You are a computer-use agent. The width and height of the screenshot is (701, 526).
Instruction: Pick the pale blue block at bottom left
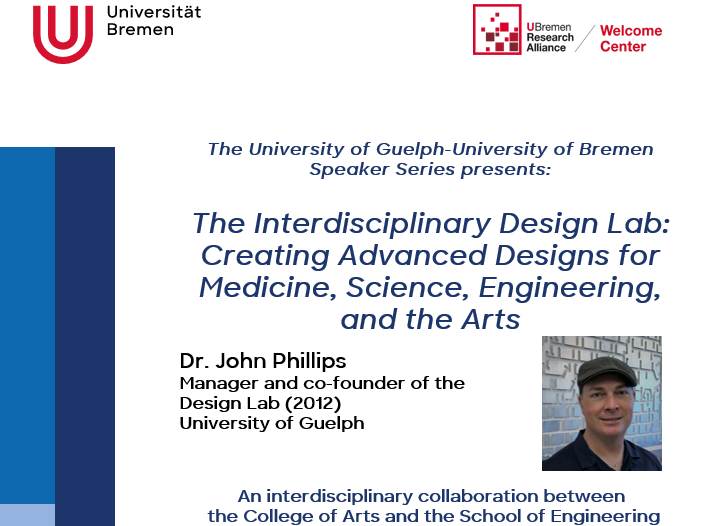pyautogui.click(x=27, y=515)
